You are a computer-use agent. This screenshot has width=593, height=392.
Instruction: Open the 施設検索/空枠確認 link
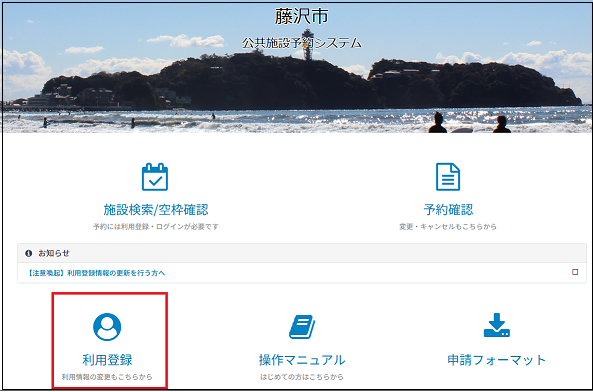(x=156, y=210)
